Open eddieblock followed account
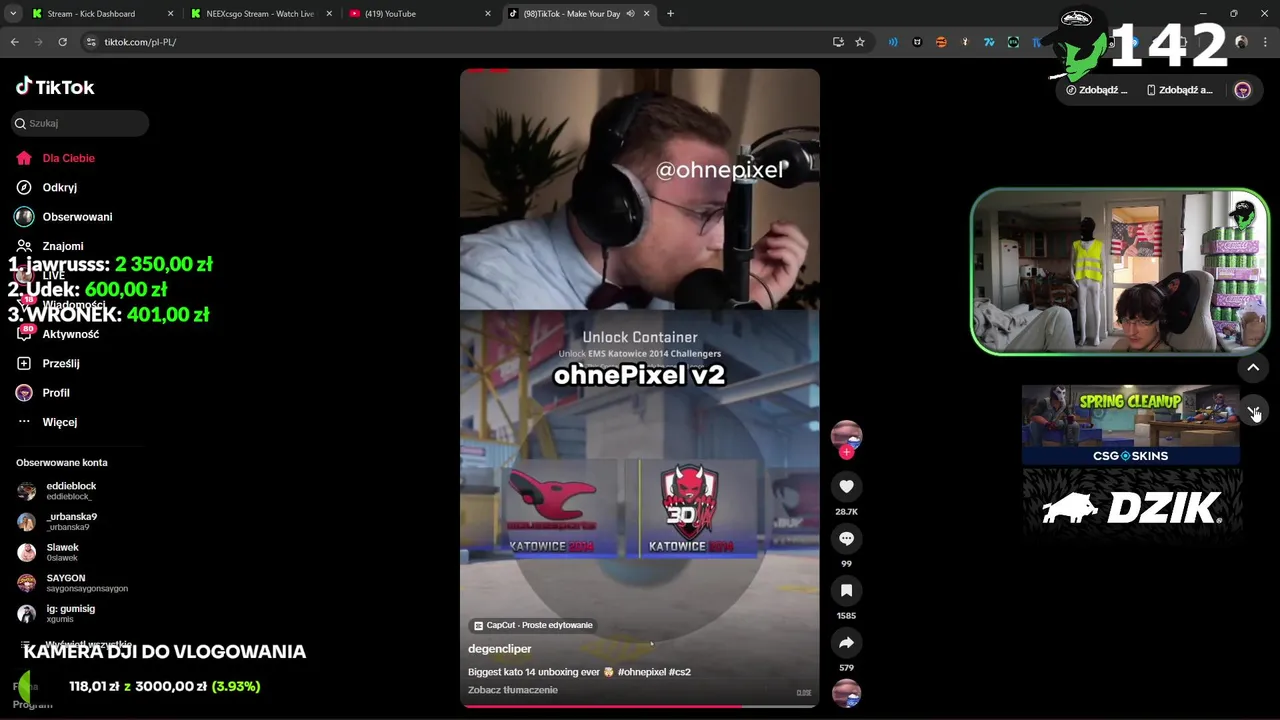Screen dimensions: 1280x720 70,491
